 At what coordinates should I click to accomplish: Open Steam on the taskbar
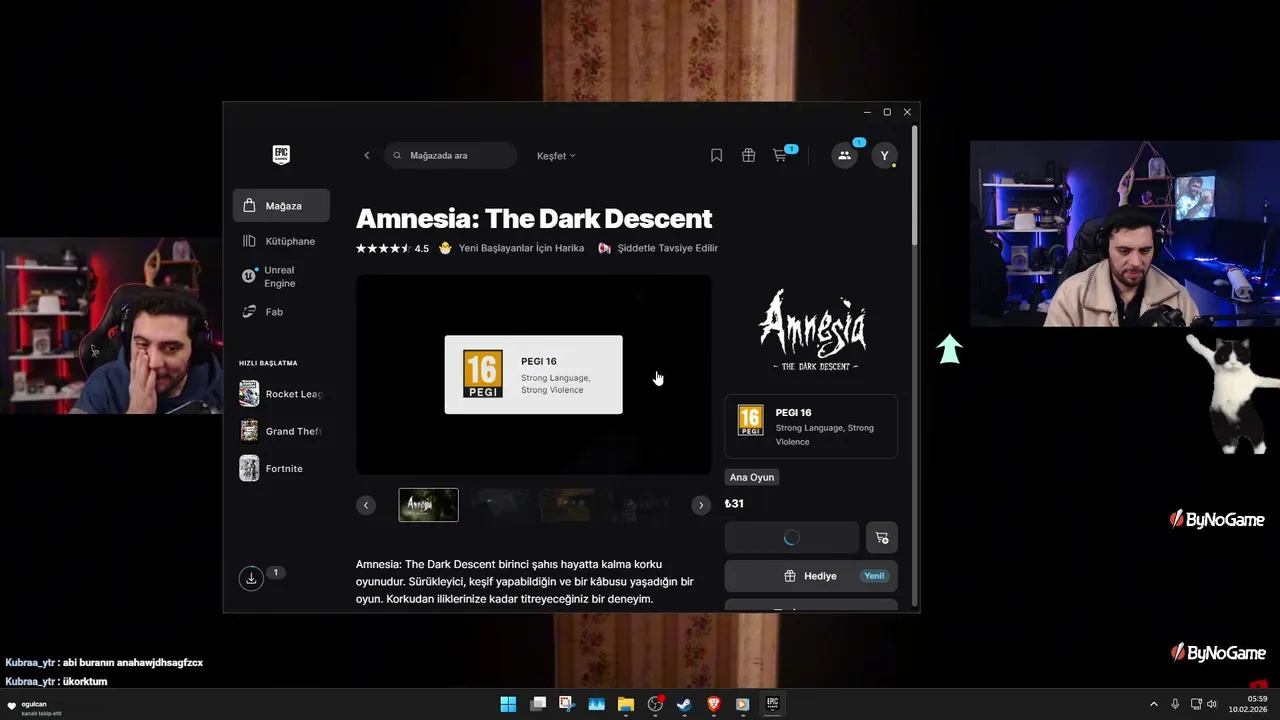tap(684, 704)
